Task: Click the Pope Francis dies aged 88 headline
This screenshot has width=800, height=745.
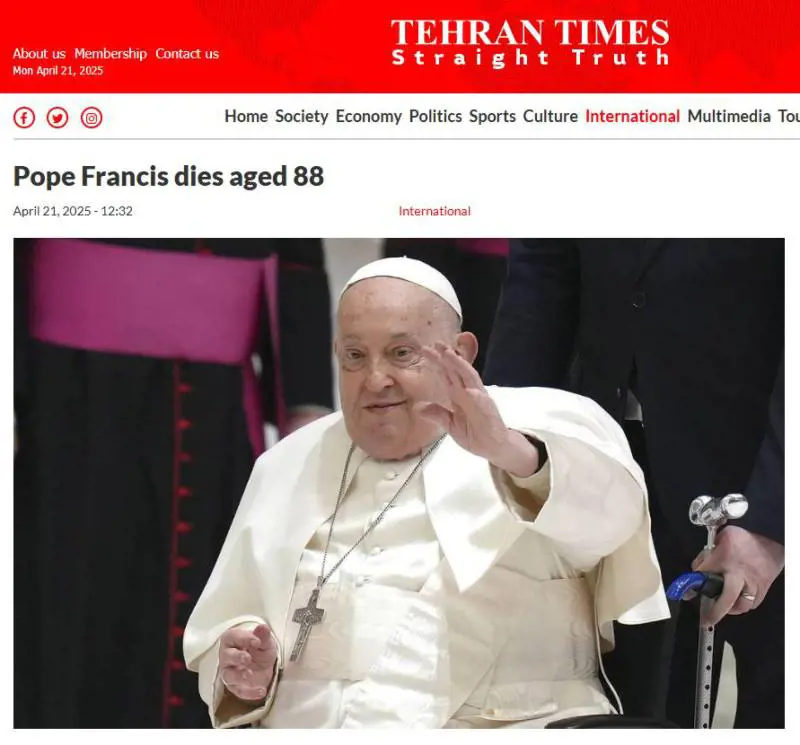Action: point(168,177)
